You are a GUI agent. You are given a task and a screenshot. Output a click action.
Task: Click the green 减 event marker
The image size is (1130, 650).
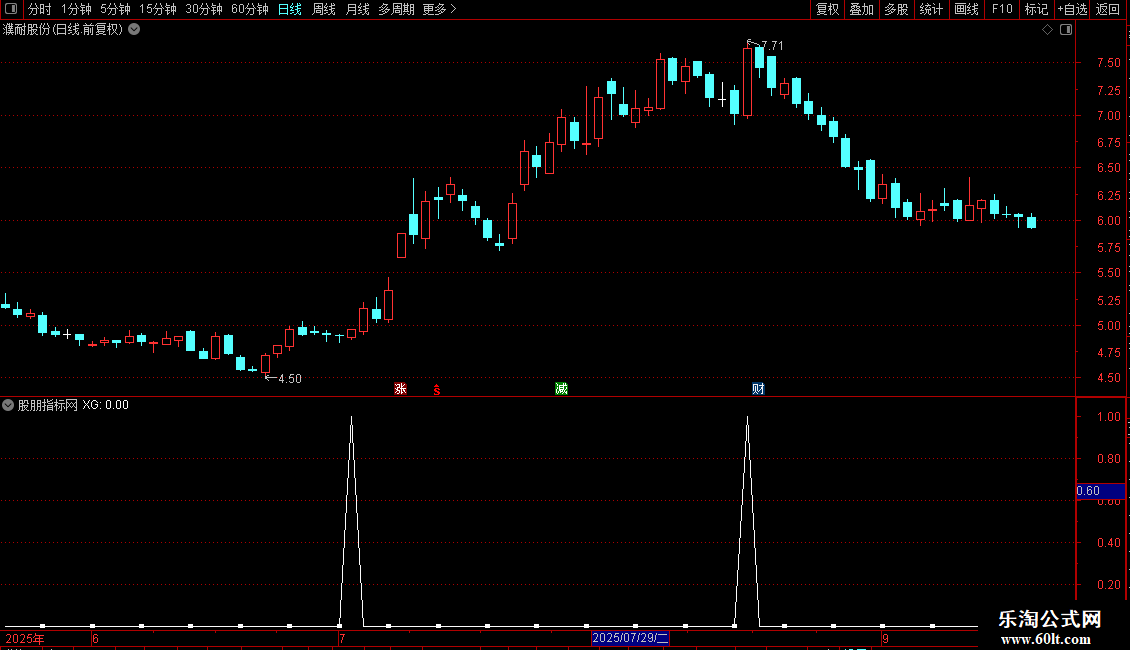[561, 389]
